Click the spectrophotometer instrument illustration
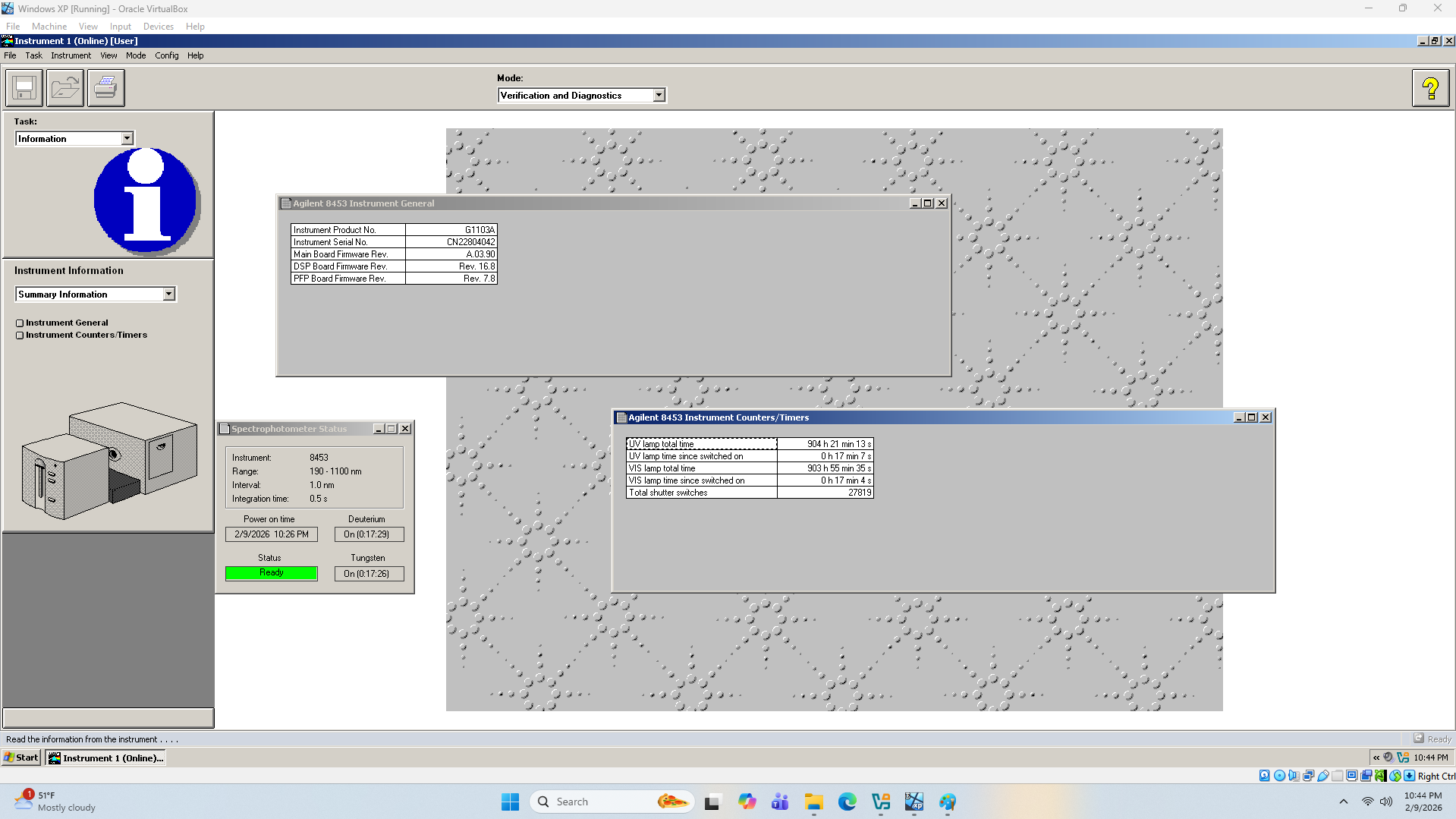Screen dimensions: 1456x819 pos(108,461)
